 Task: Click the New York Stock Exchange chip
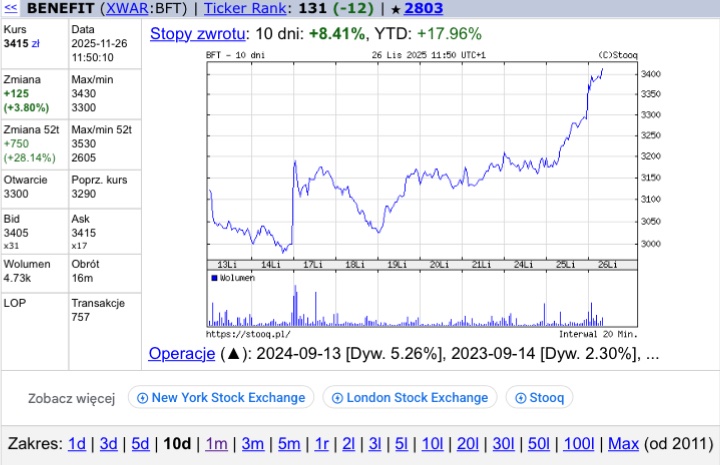click(221, 398)
